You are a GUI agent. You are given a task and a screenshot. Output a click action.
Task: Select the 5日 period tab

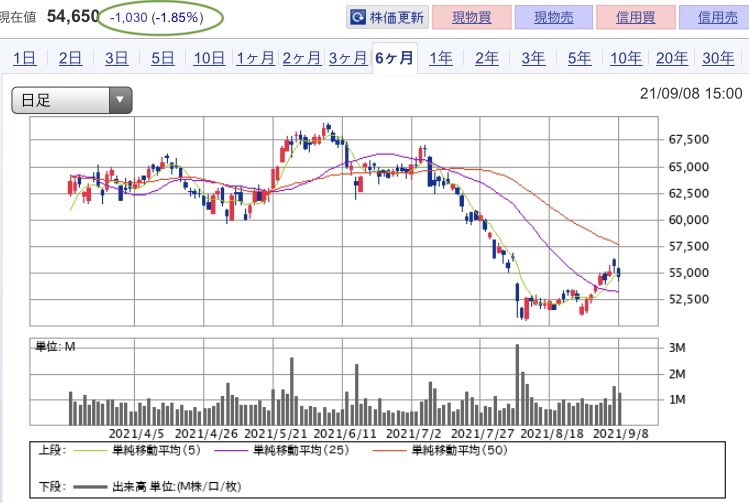coord(162,58)
